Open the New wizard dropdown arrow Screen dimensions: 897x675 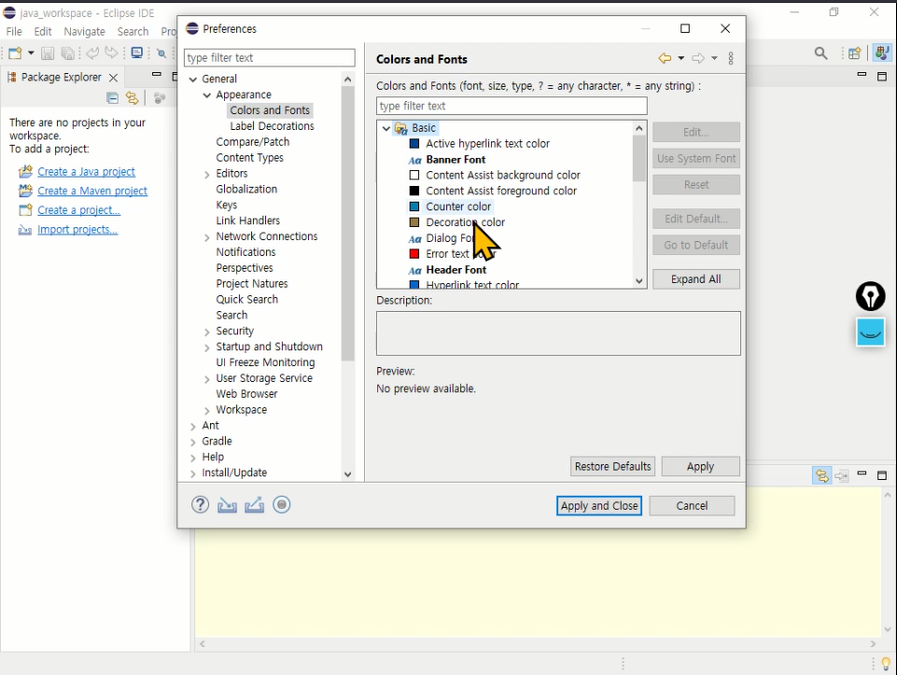[31, 53]
